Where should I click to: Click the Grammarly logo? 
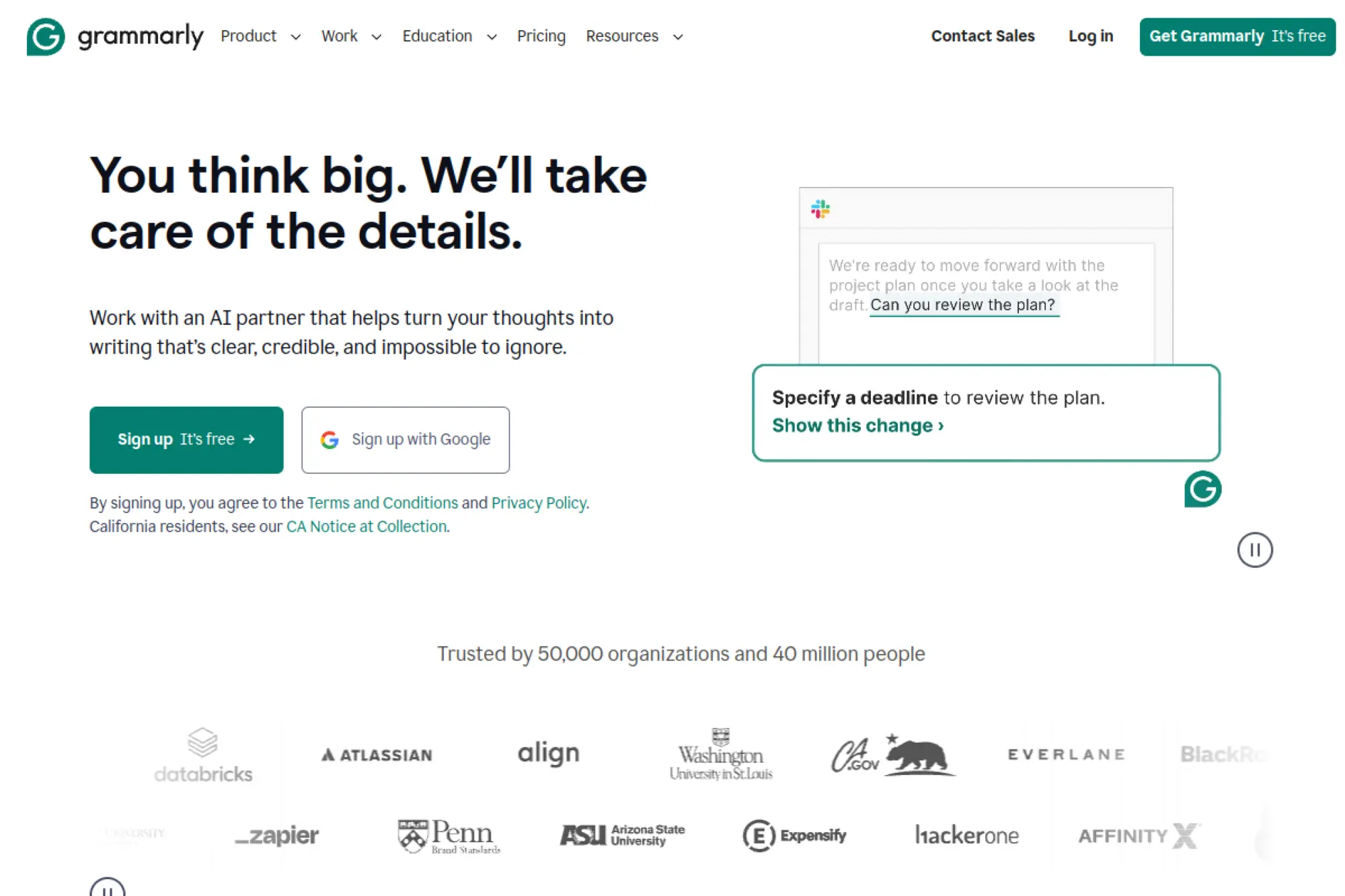(x=114, y=36)
